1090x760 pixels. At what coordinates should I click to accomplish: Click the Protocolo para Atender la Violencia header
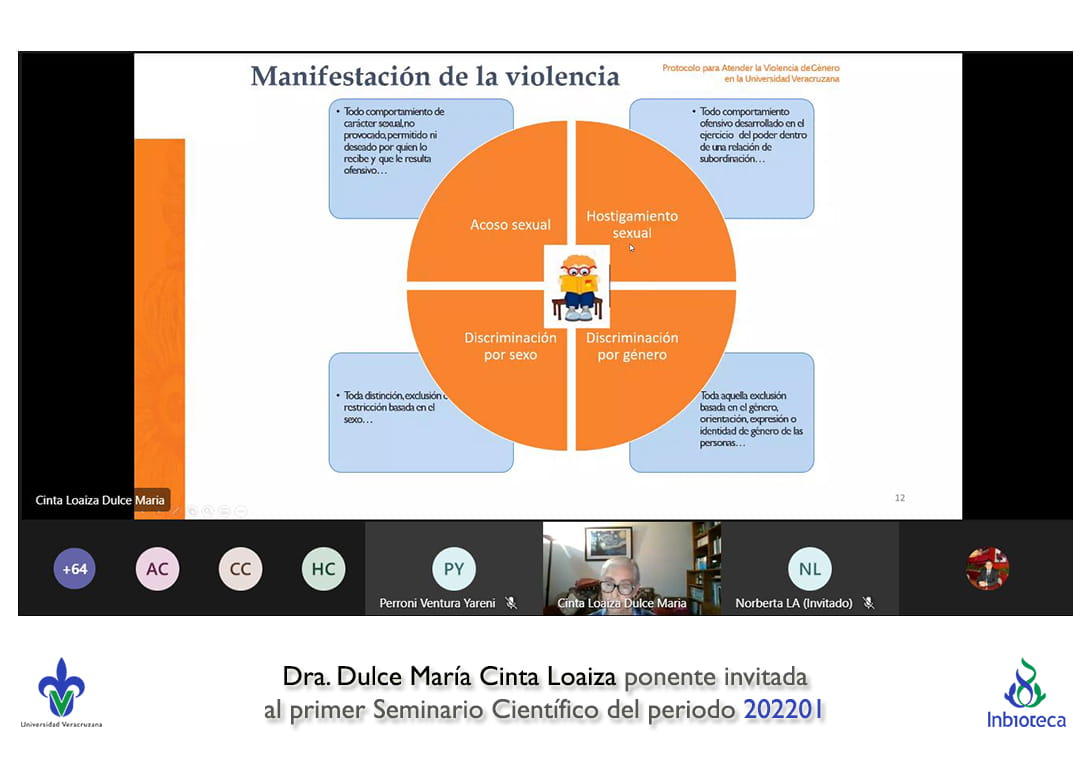[x=750, y=73]
